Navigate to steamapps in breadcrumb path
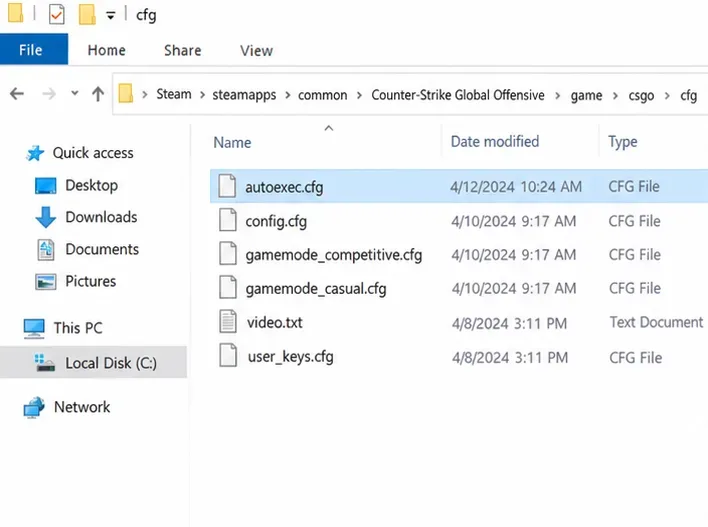Image resolution: width=708 pixels, height=527 pixels. coord(244,95)
